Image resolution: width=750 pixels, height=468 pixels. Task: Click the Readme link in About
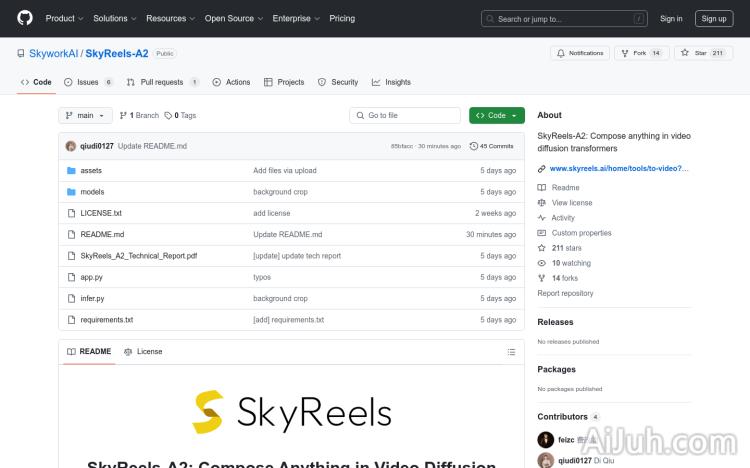[x=565, y=188]
